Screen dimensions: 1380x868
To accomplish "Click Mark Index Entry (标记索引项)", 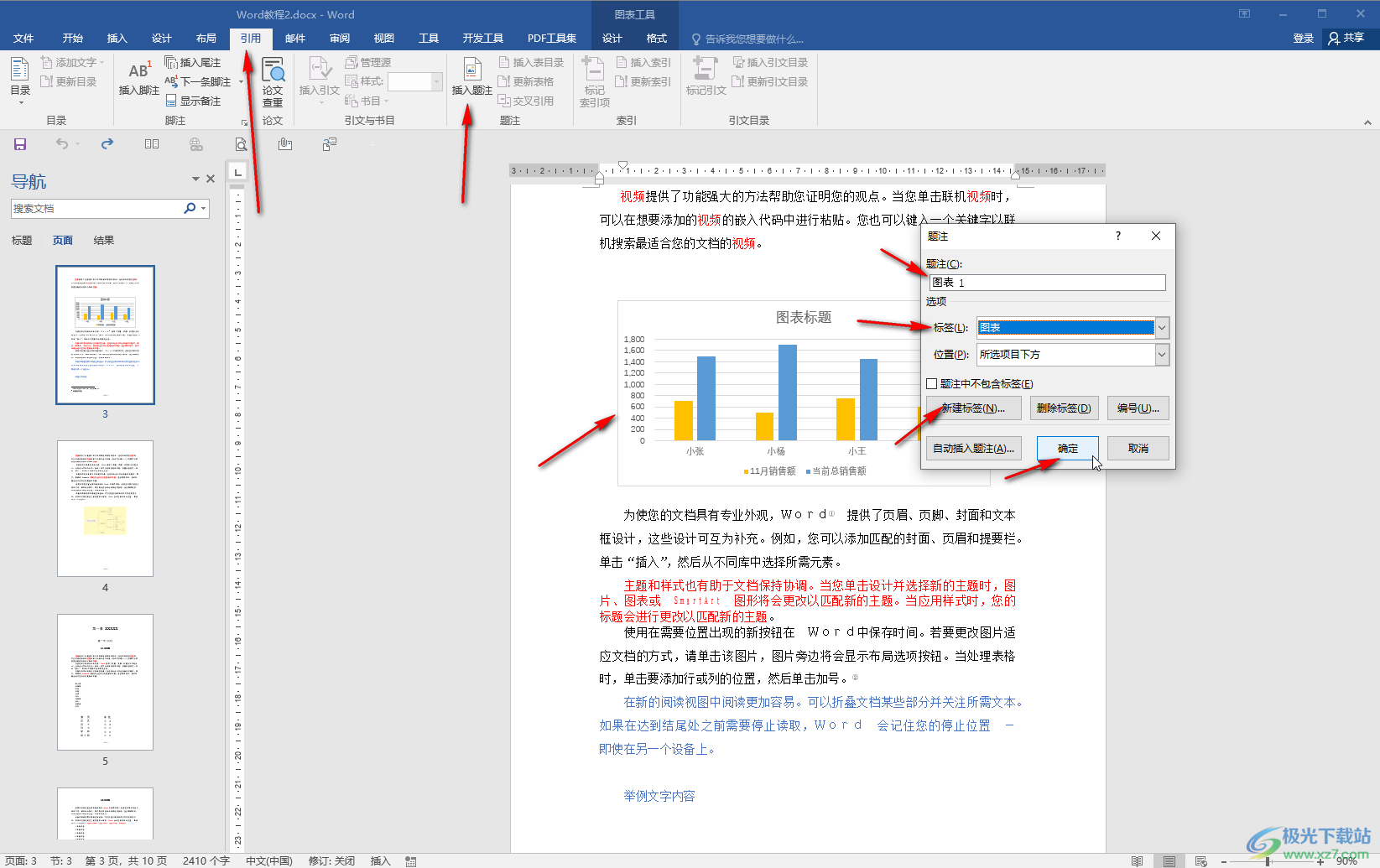I will (594, 82).
